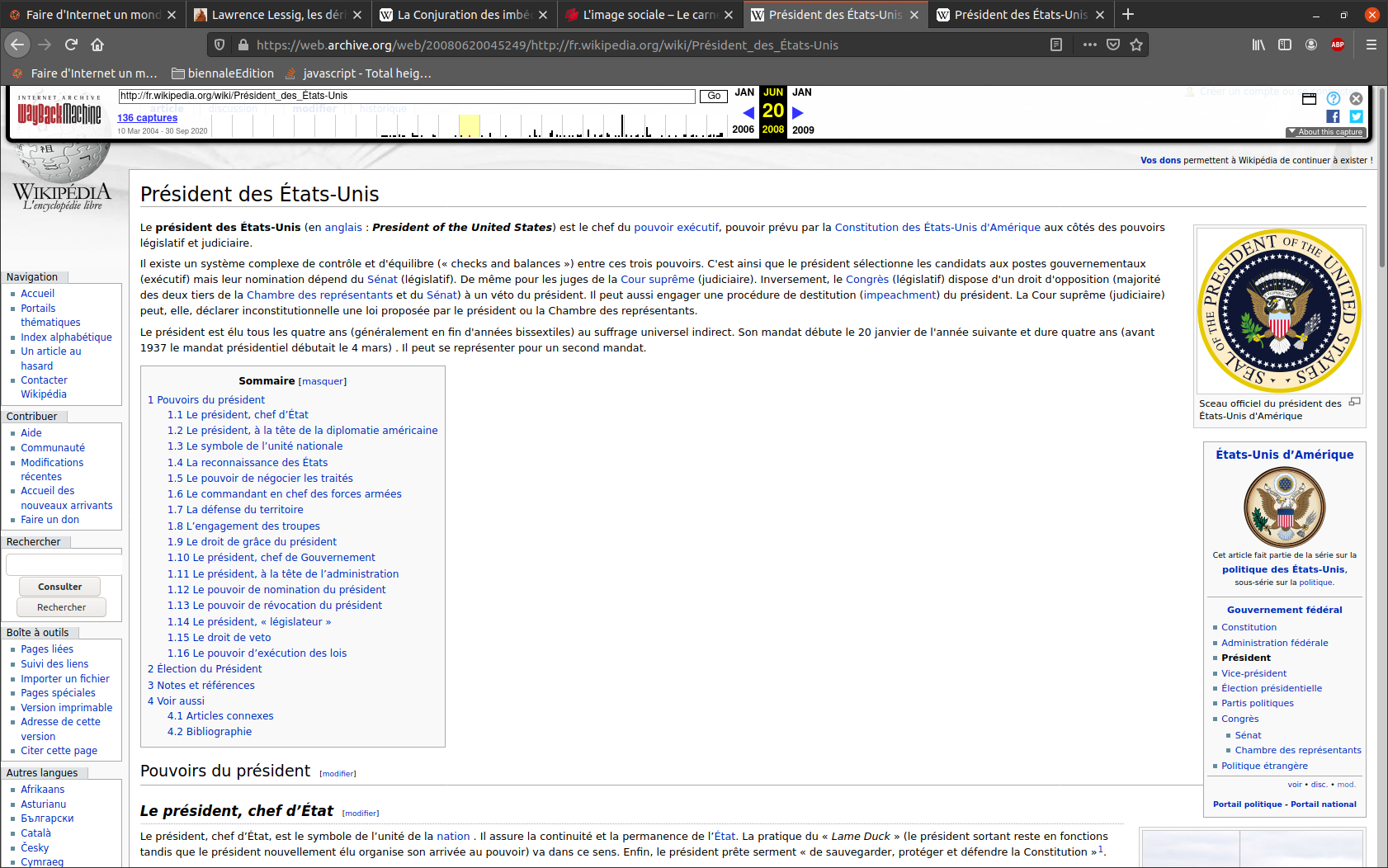Open the Vos dons donation link
Image resolution: width=1388 pixels, height=868 pixels.
(1160, 160)
